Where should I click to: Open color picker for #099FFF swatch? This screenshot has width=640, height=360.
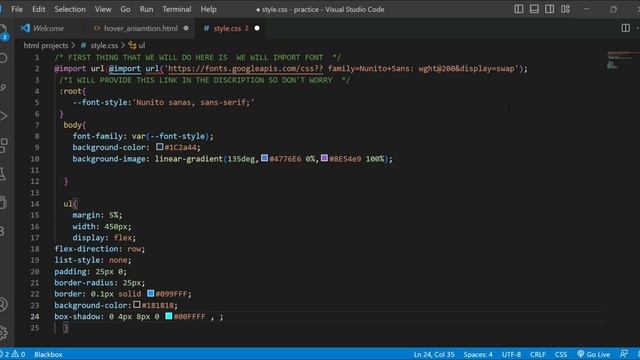(x=151, y=293)
